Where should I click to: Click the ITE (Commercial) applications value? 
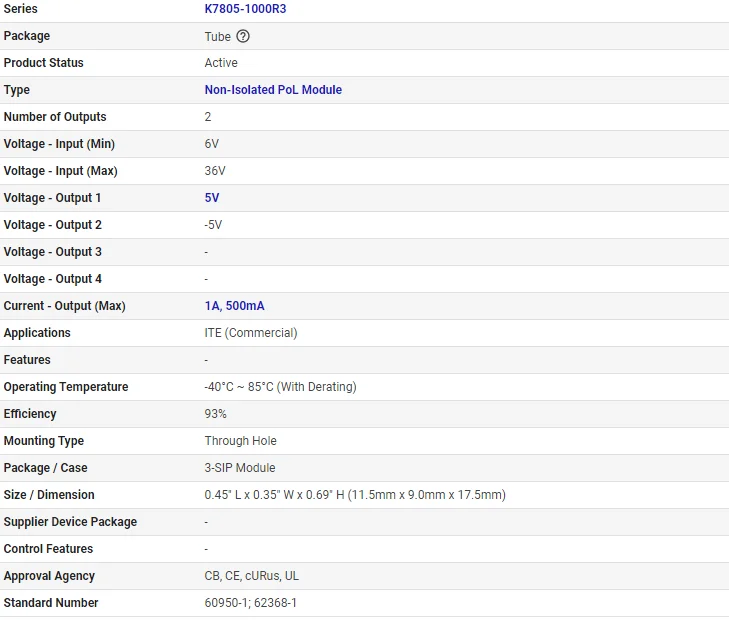click(x=251, y=333)
